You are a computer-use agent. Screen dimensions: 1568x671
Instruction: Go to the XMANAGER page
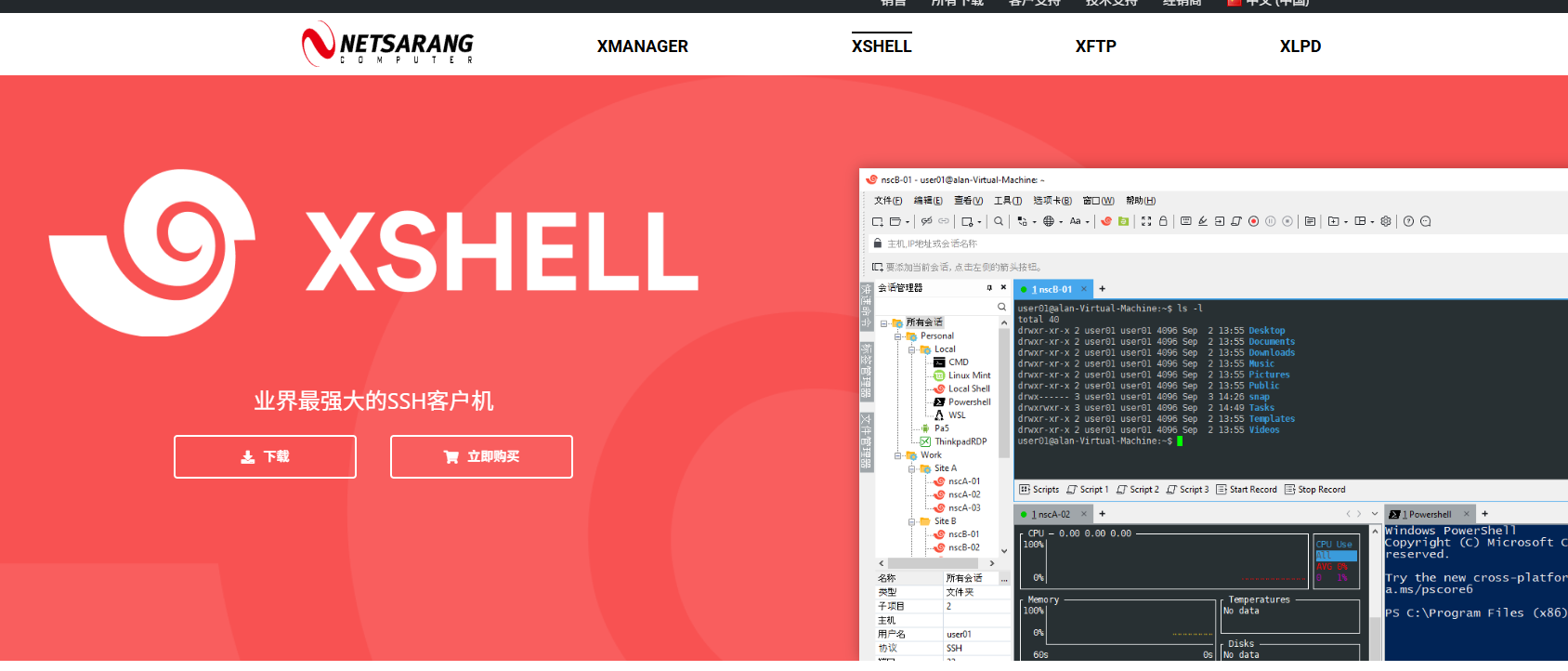coord(643,46)
